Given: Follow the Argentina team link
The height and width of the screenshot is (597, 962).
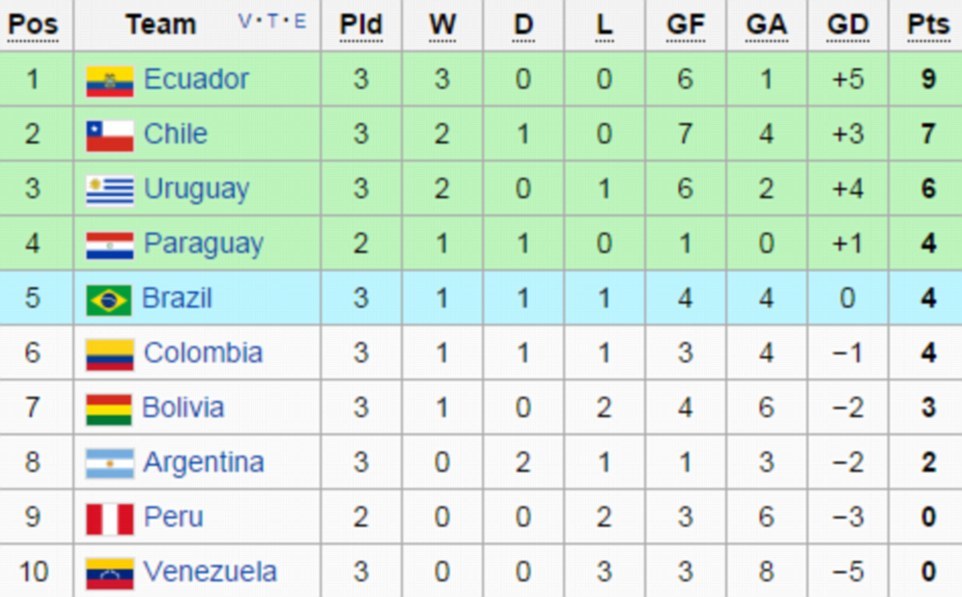Looking at the screenshot, I should (x=203, y=463).
